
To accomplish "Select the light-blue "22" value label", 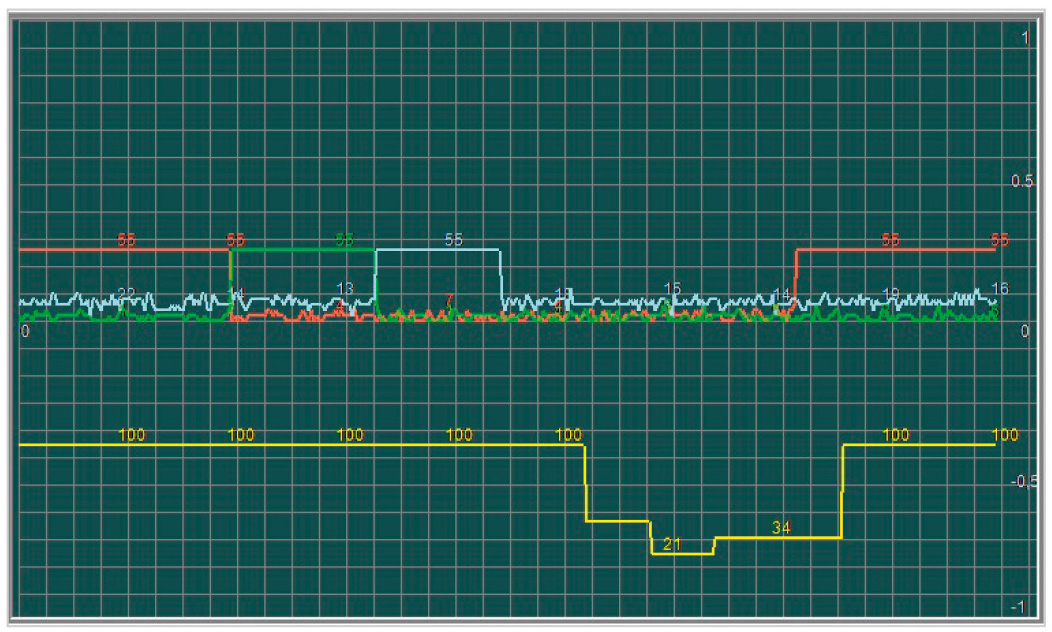I will pyautogui.click(x=126, y=293).
